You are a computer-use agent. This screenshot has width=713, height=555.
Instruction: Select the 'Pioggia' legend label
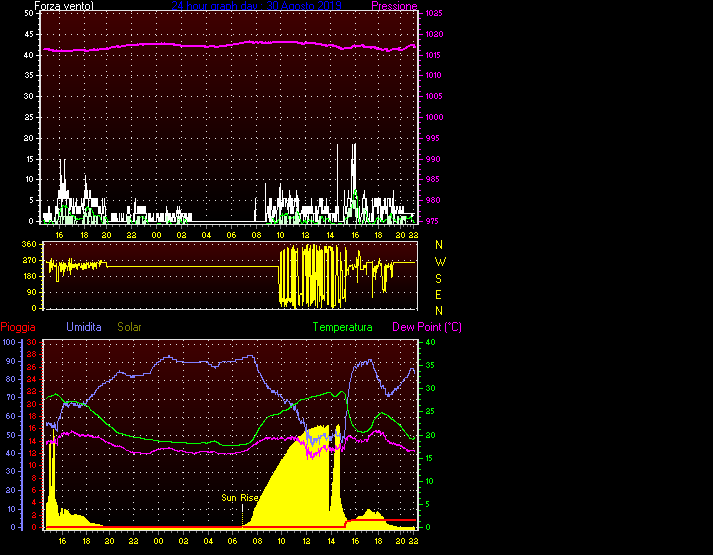(18, 327)
